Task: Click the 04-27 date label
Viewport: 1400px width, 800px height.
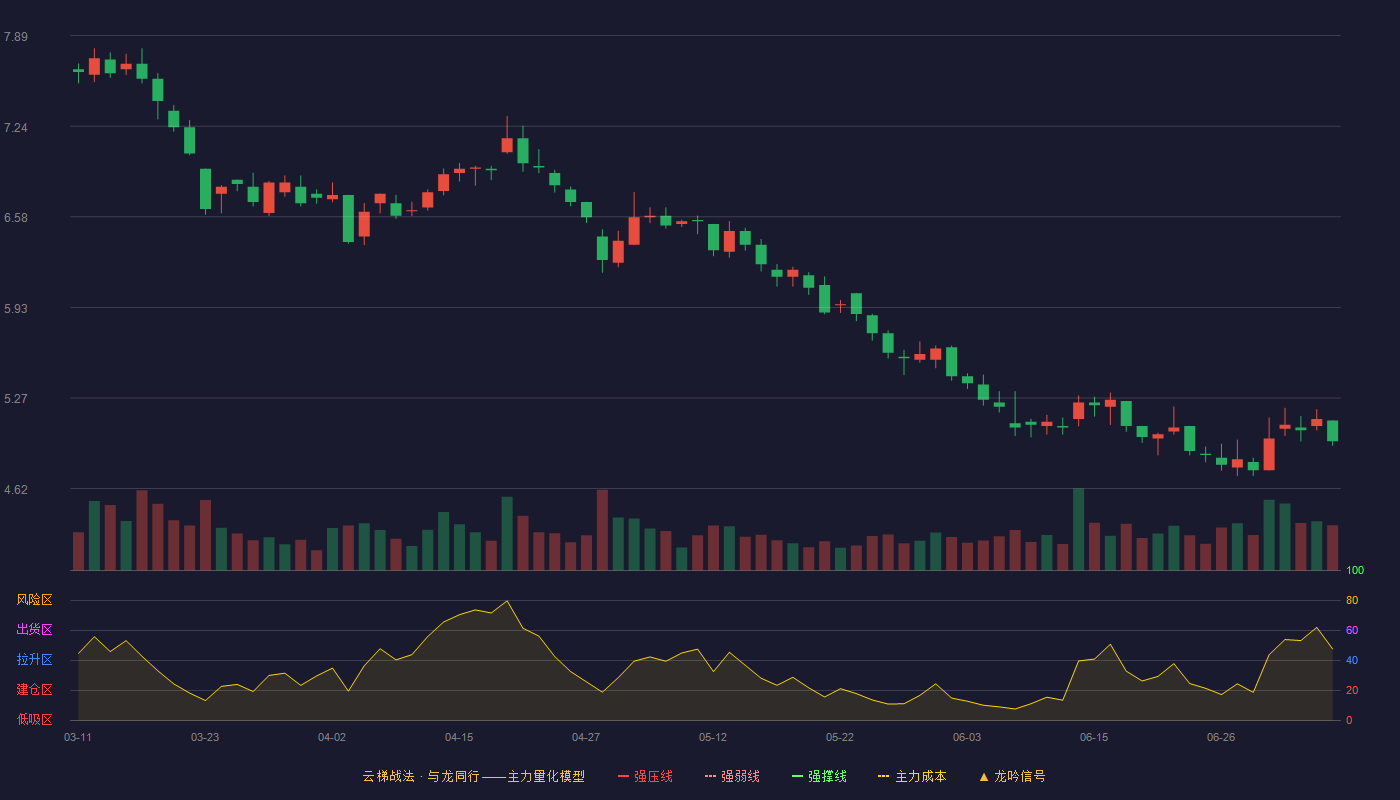Action: coord(586,737)
